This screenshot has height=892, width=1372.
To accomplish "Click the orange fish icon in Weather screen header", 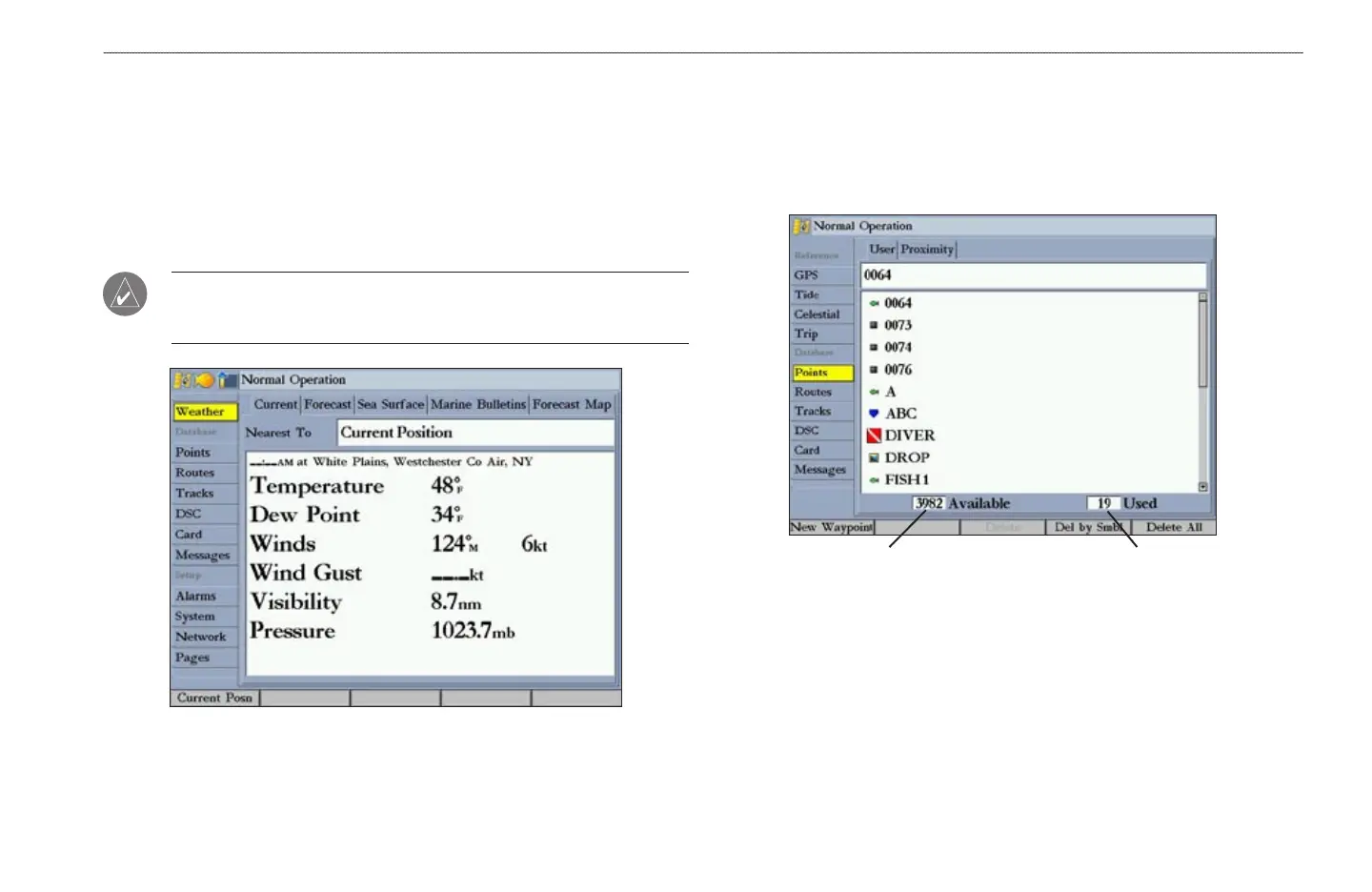I will [204, 380].
